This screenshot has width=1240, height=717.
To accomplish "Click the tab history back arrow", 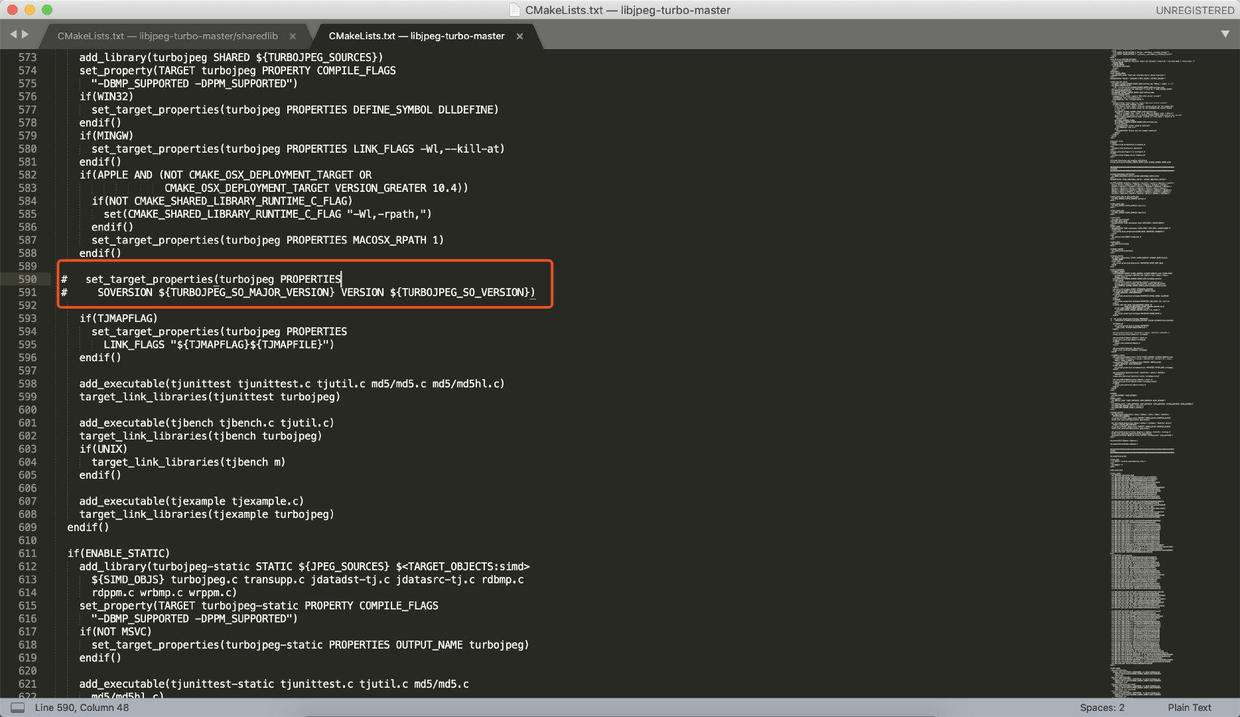I will click(13, 35).
